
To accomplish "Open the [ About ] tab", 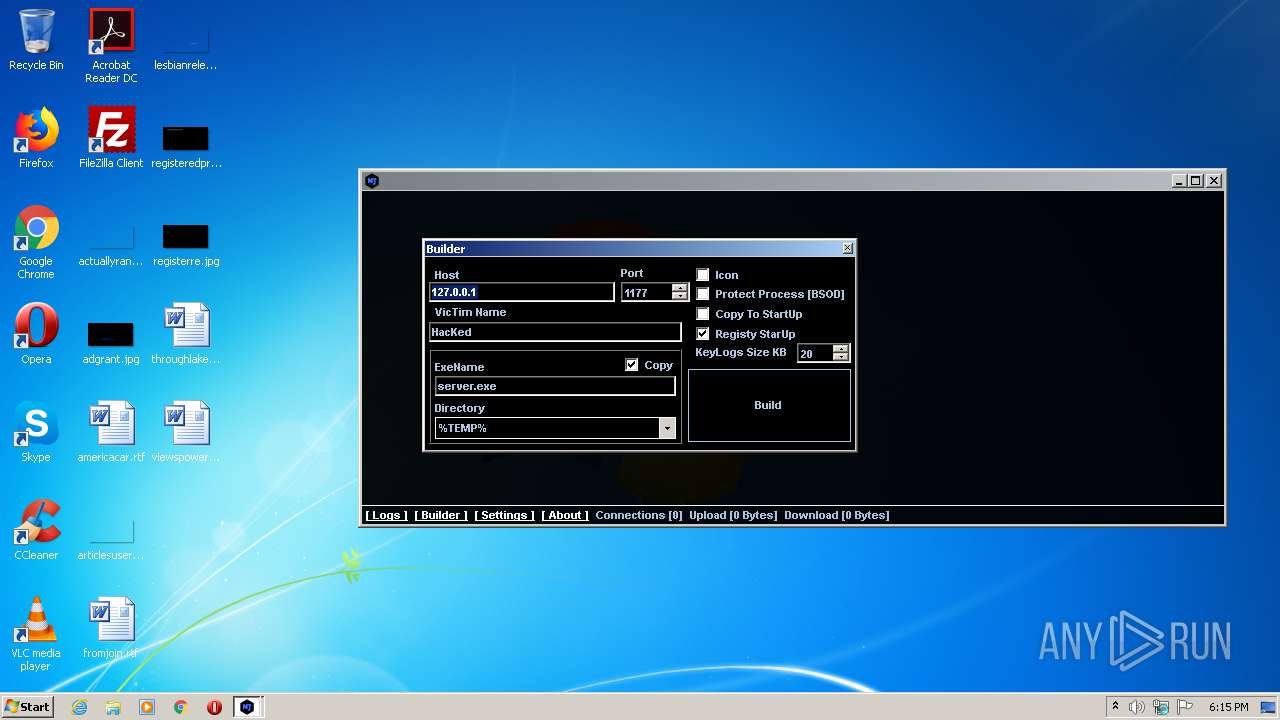I will 565,515.
